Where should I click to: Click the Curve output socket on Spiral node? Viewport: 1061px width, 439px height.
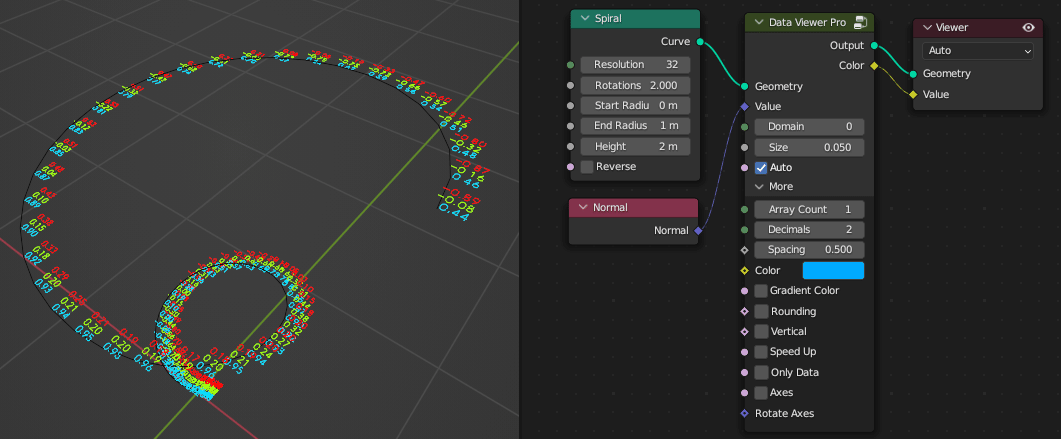click(699, 42)
